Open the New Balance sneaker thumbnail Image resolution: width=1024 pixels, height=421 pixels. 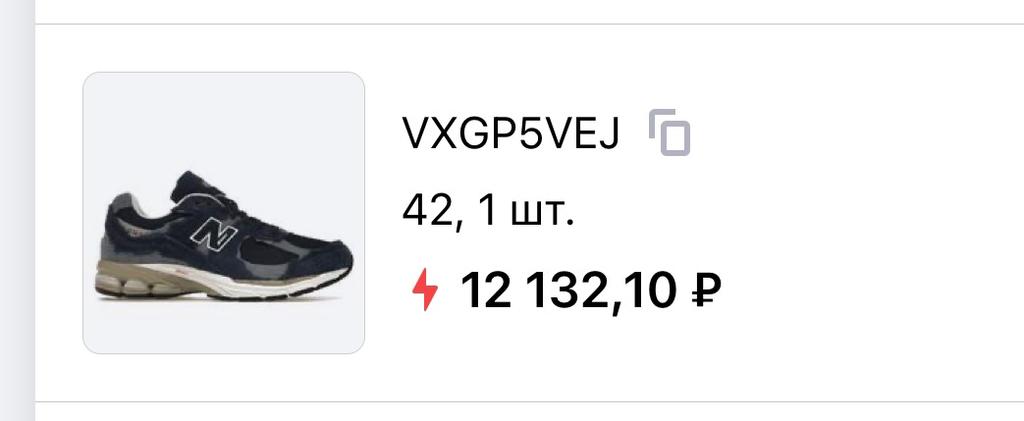(x=223, y=213)
